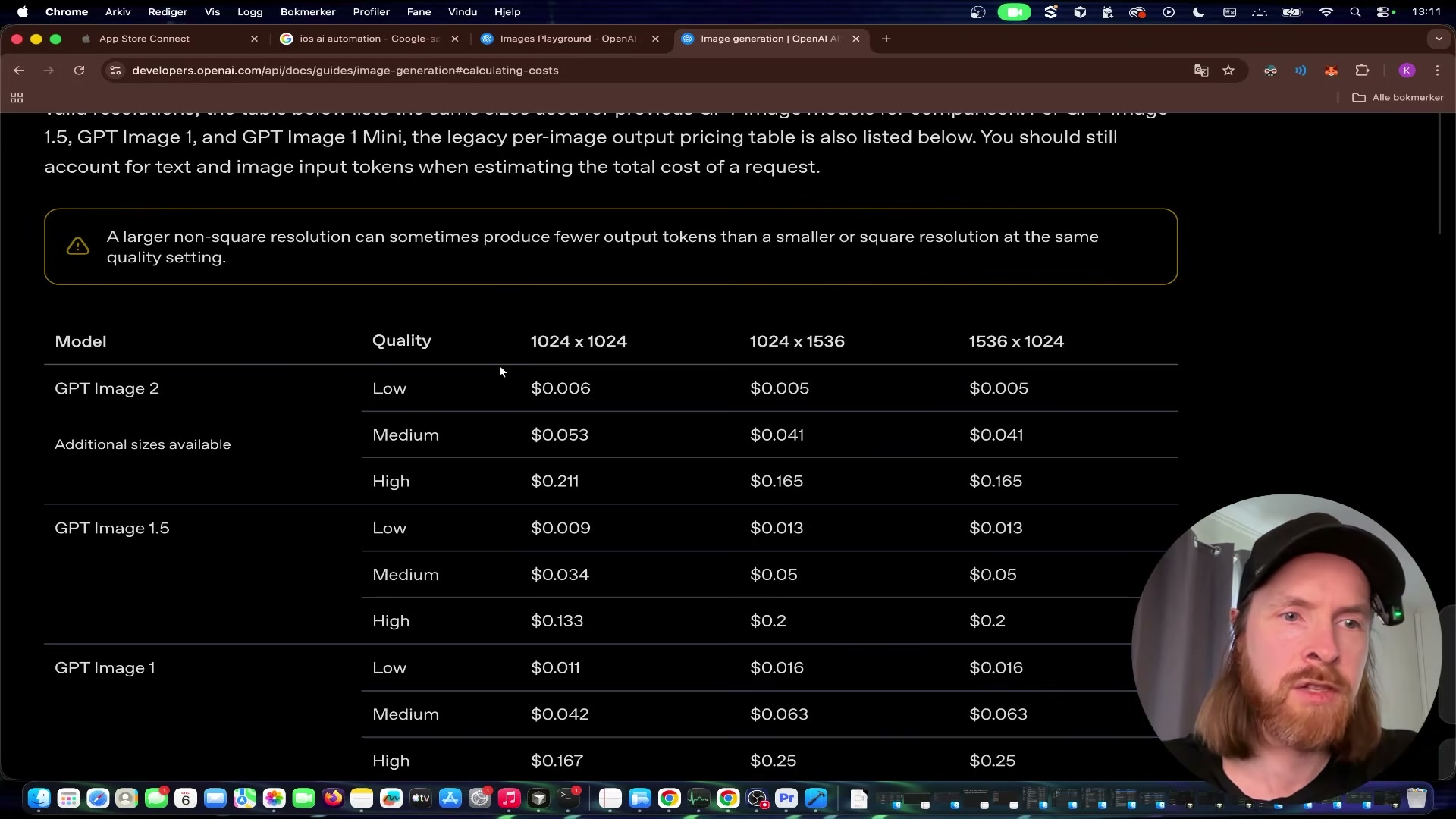Open the Music app in the Dock

tap(510, 799)
